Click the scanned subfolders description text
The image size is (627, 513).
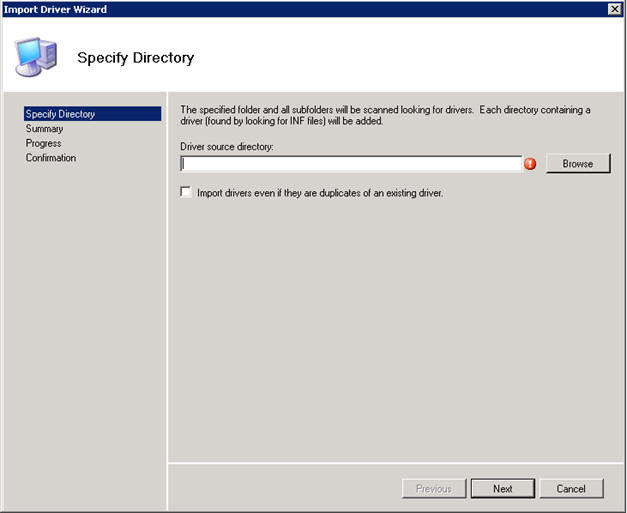385,115
